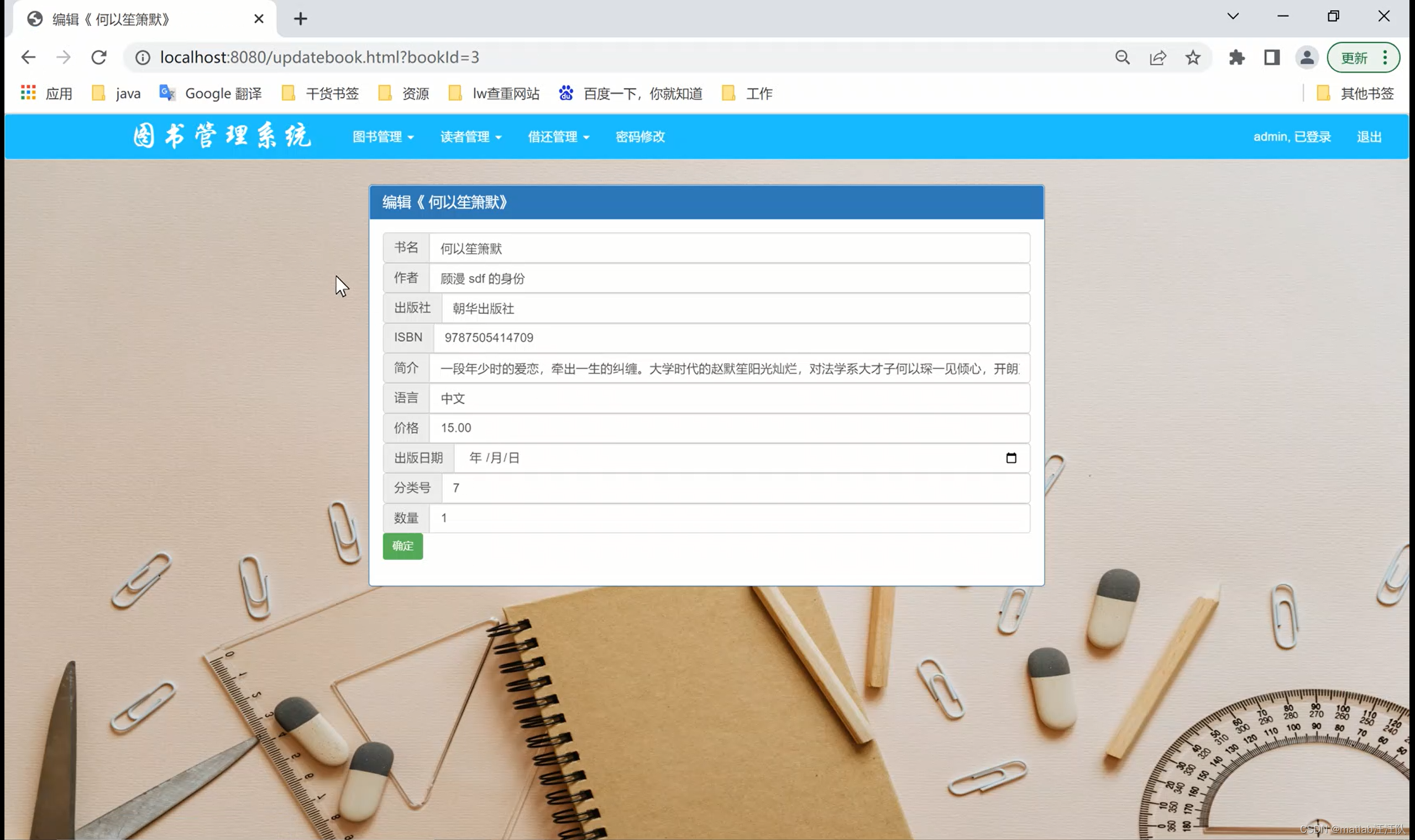Click the browser reload icon
Viewport: 1415px width, 840px height.
(x=99, y=57)
